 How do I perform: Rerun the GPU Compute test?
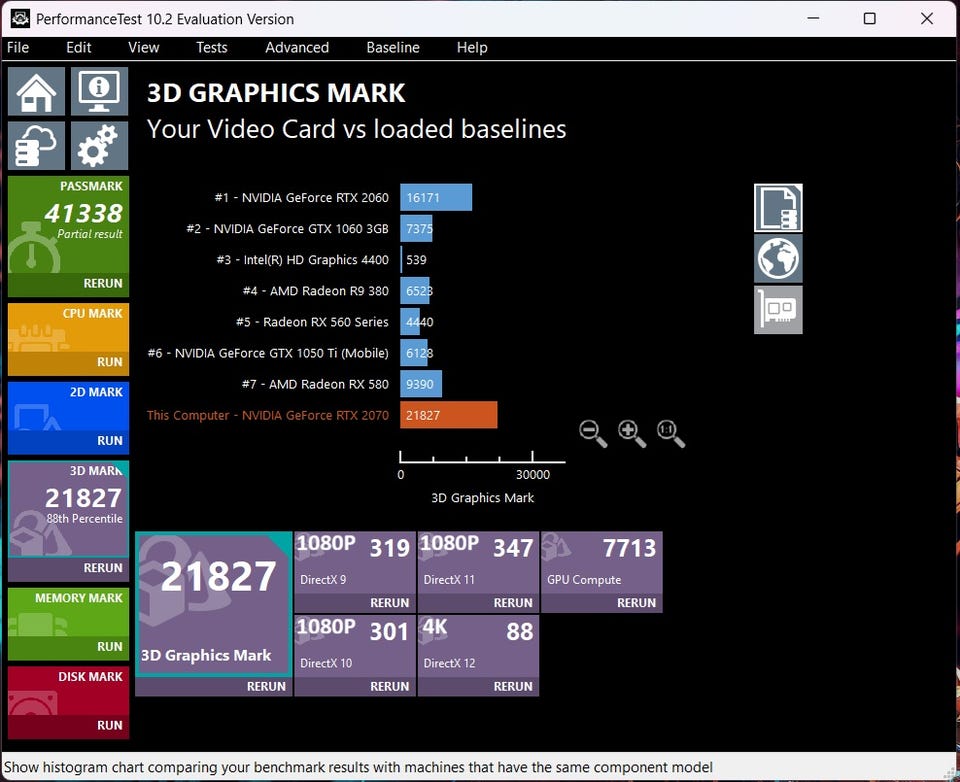point(602,603)
